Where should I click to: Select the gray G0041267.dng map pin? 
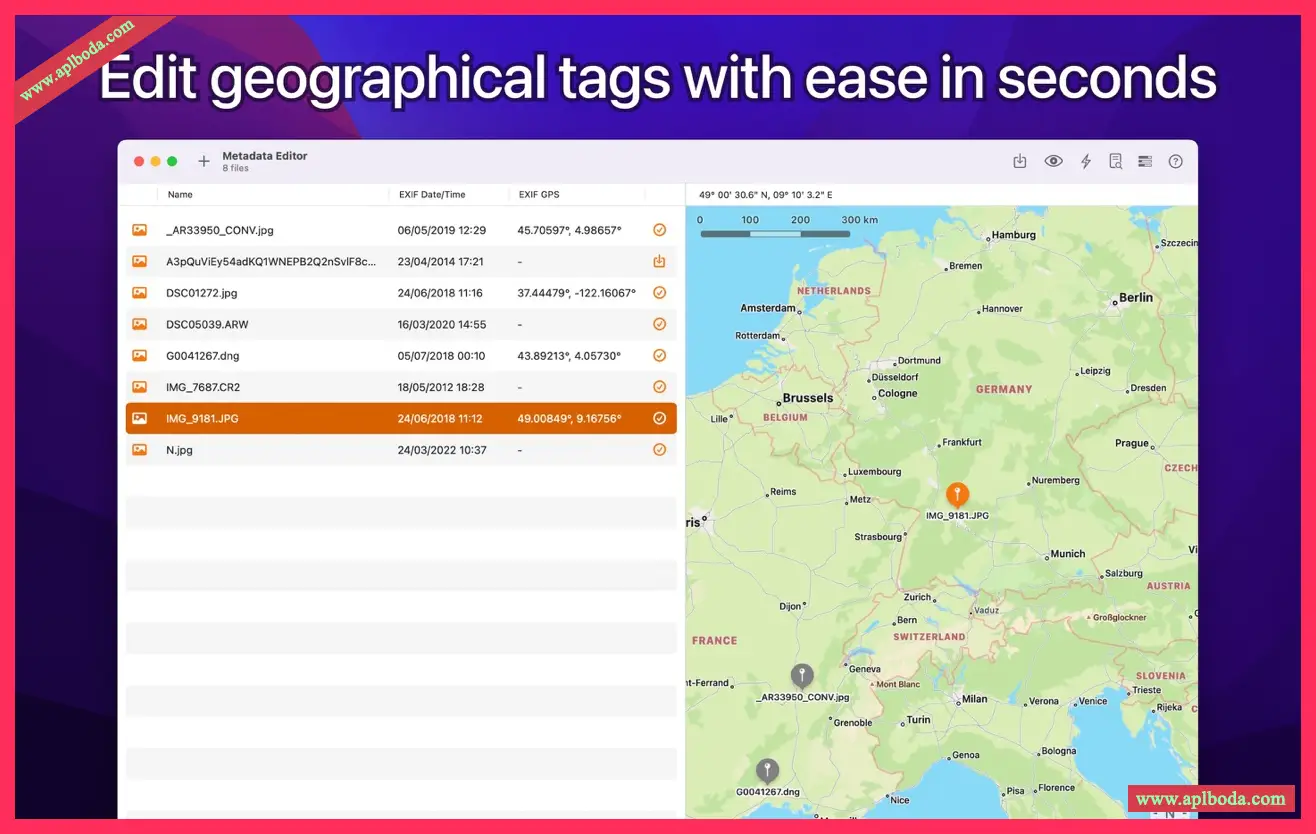(767, 771)
